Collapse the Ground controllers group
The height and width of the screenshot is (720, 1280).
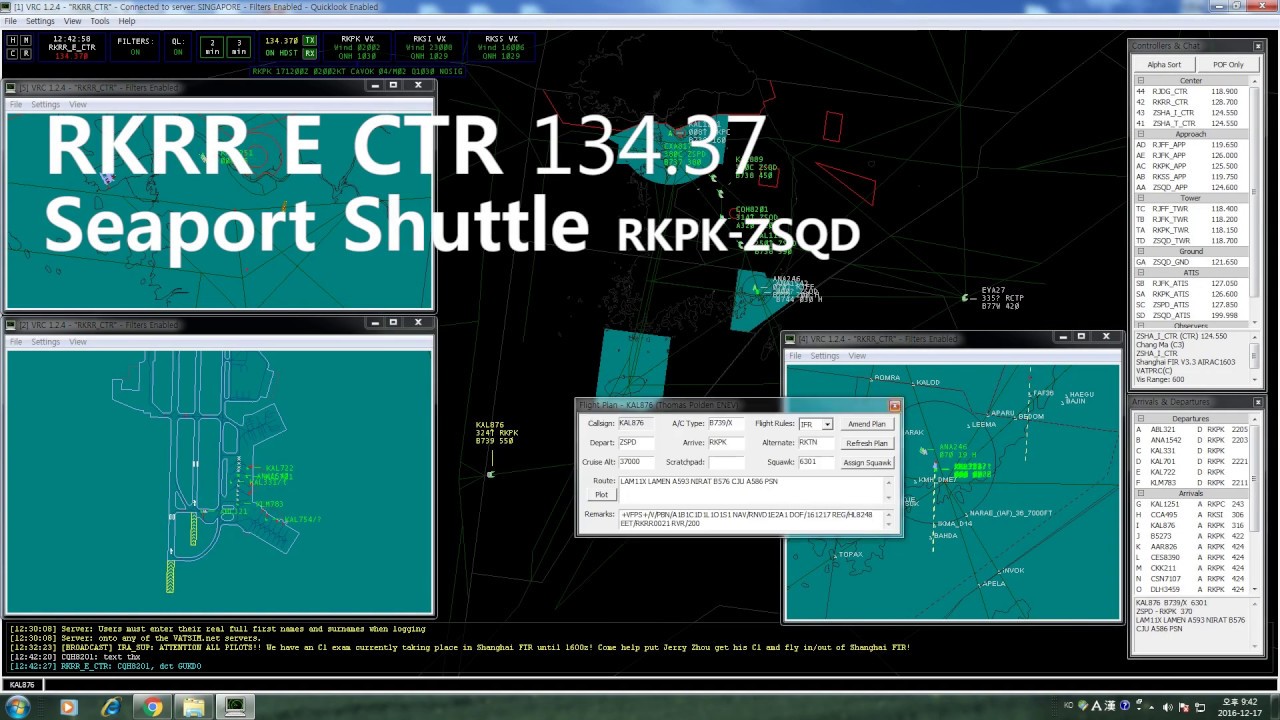[1140, 251]
